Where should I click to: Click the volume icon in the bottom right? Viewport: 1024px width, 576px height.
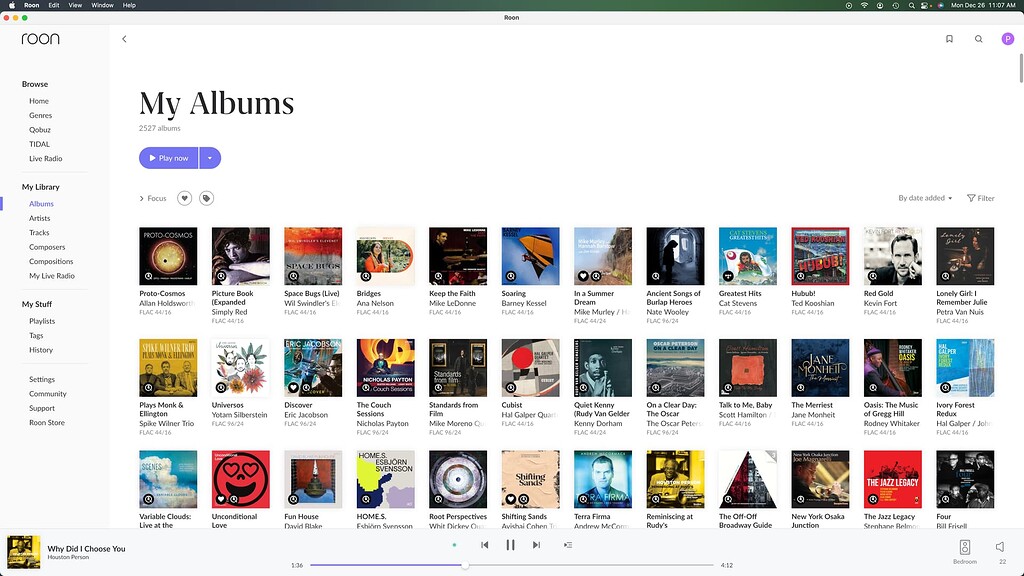click(1000, 545)
